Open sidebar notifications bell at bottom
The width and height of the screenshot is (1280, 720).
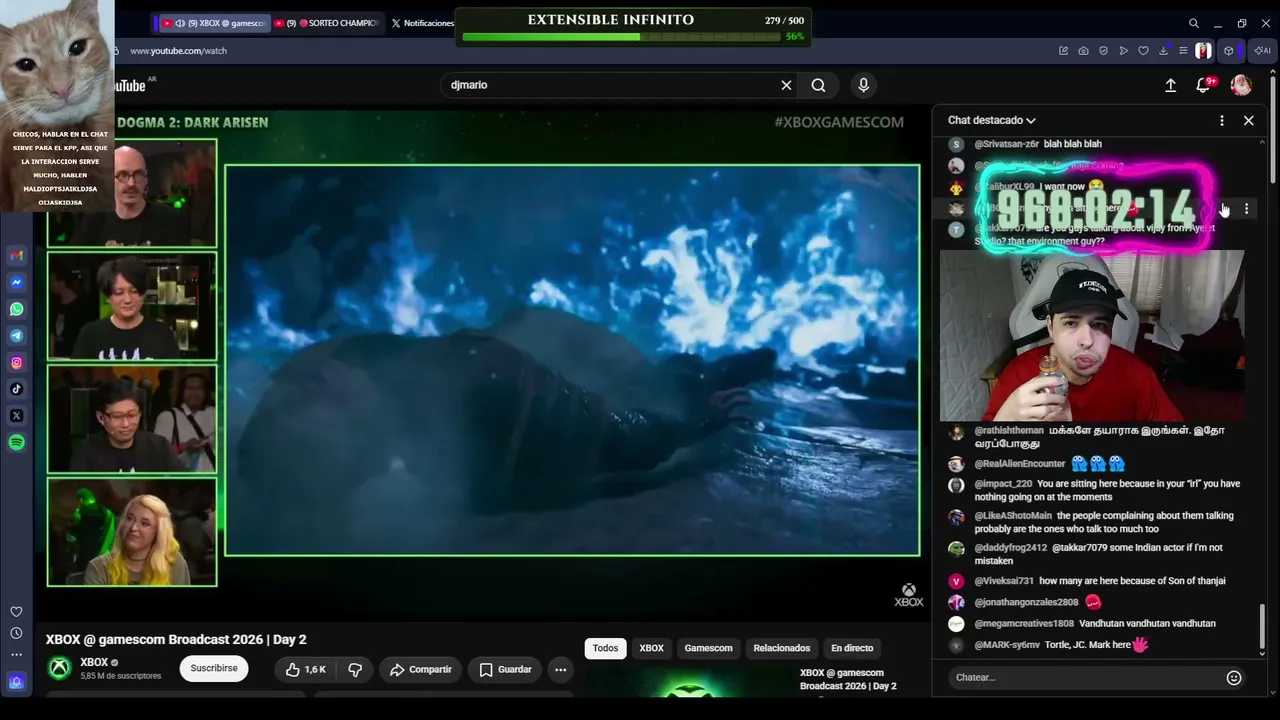pyautogui.click(x=16, y=682)
